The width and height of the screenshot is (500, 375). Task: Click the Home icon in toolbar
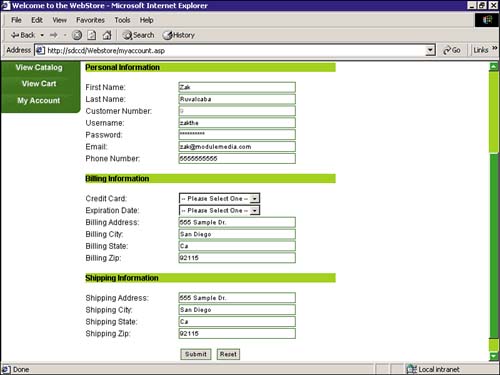click(x=107, y=35)
